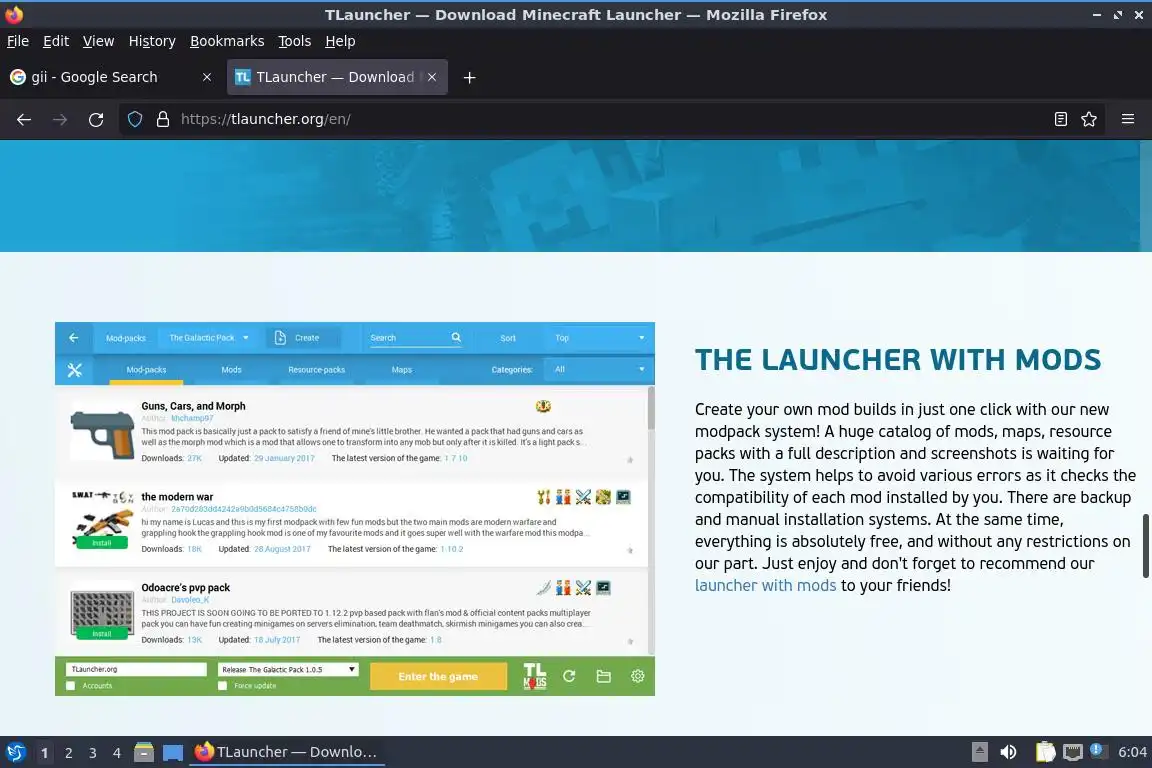Click the magnifier search icon in the launcher

(x=456, y=337)
